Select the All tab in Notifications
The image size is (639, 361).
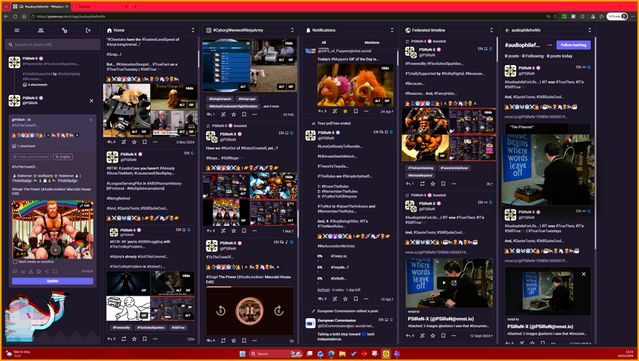pos(324,42)
